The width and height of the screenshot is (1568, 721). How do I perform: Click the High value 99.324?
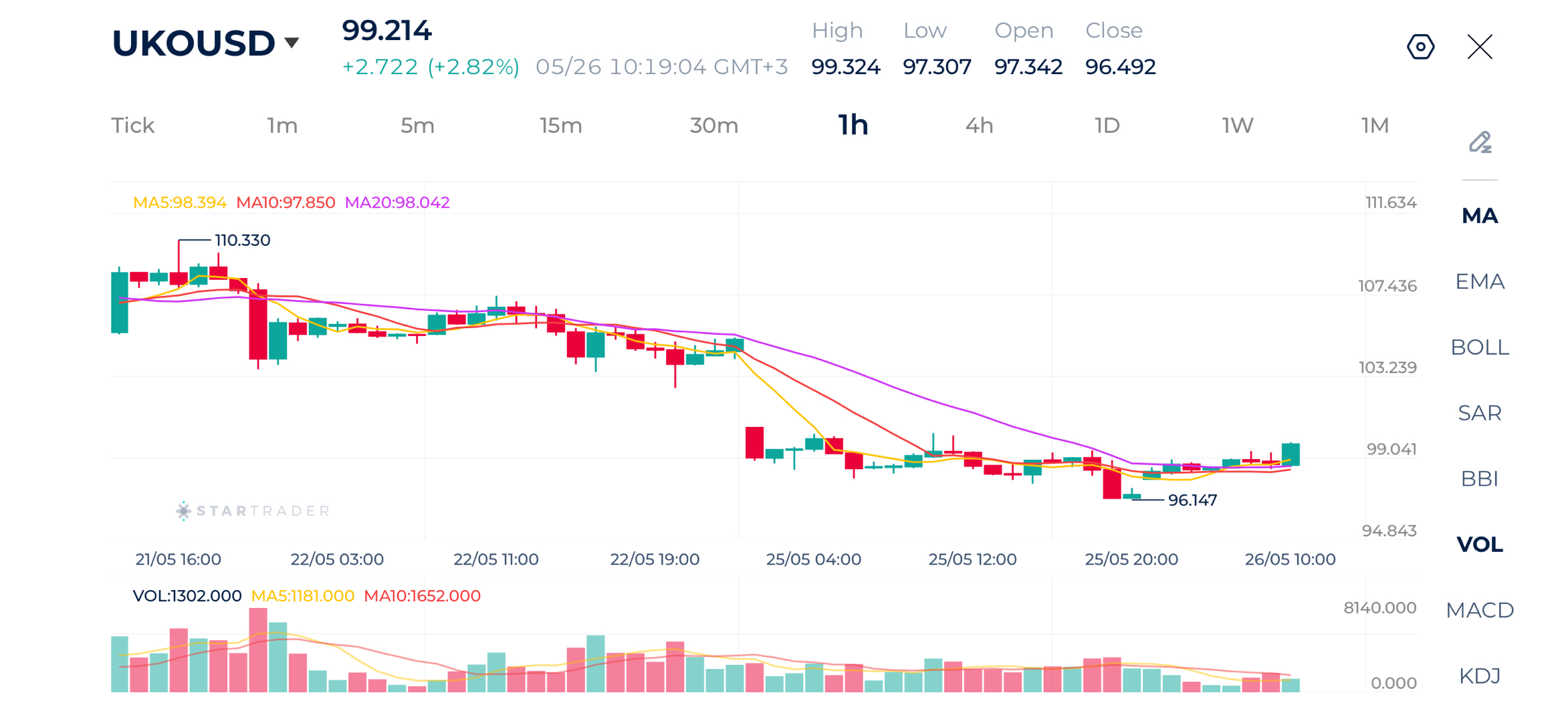point(846,67)
